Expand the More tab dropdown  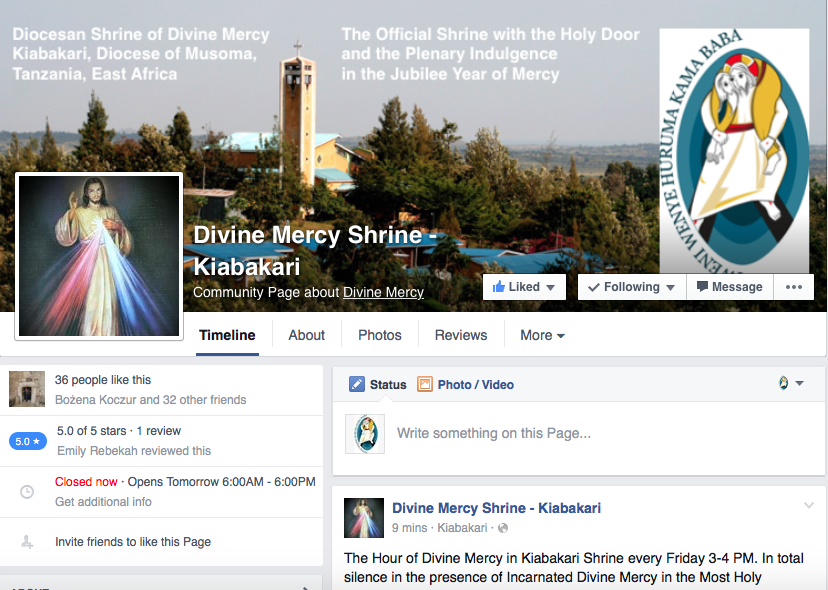tap(542, 335)
